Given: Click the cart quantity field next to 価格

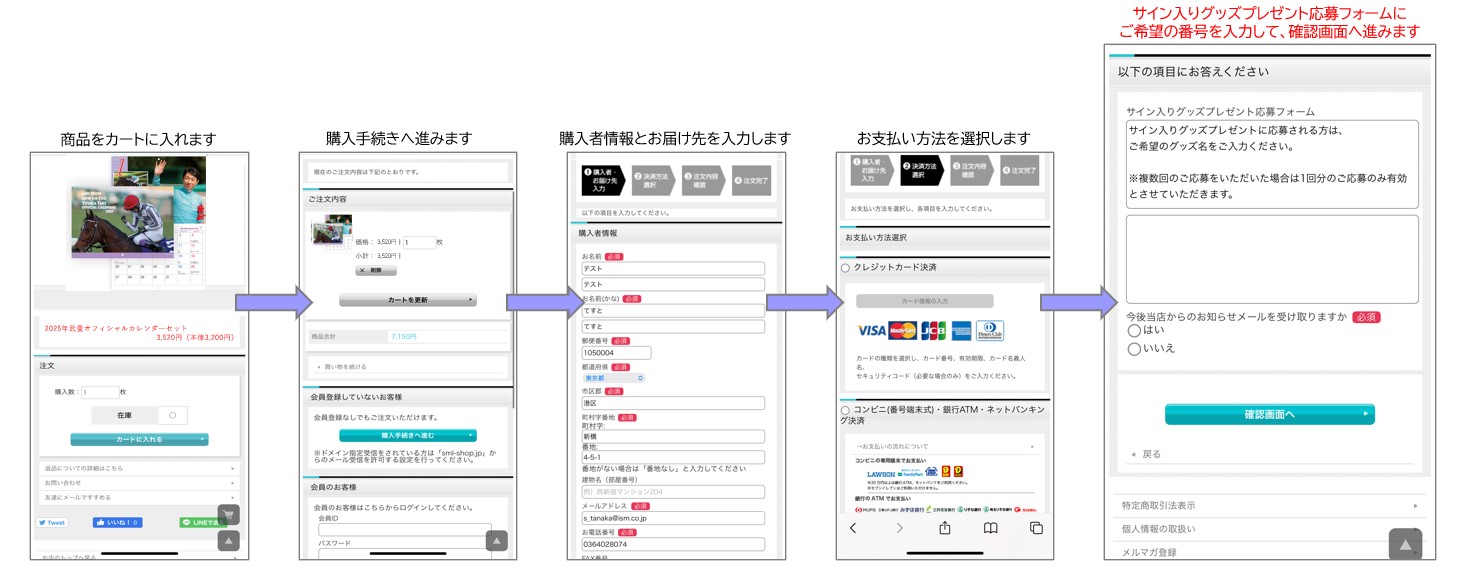Looking at the screenshot, I should [x=420, y=242].
